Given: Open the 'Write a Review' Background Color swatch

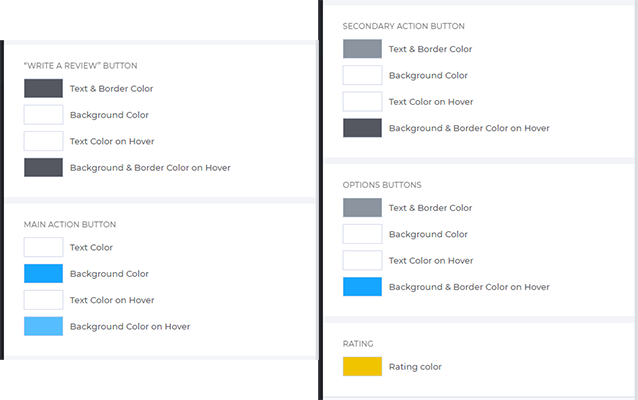Looking at the screenshot, I should click(x=44, y=115).
